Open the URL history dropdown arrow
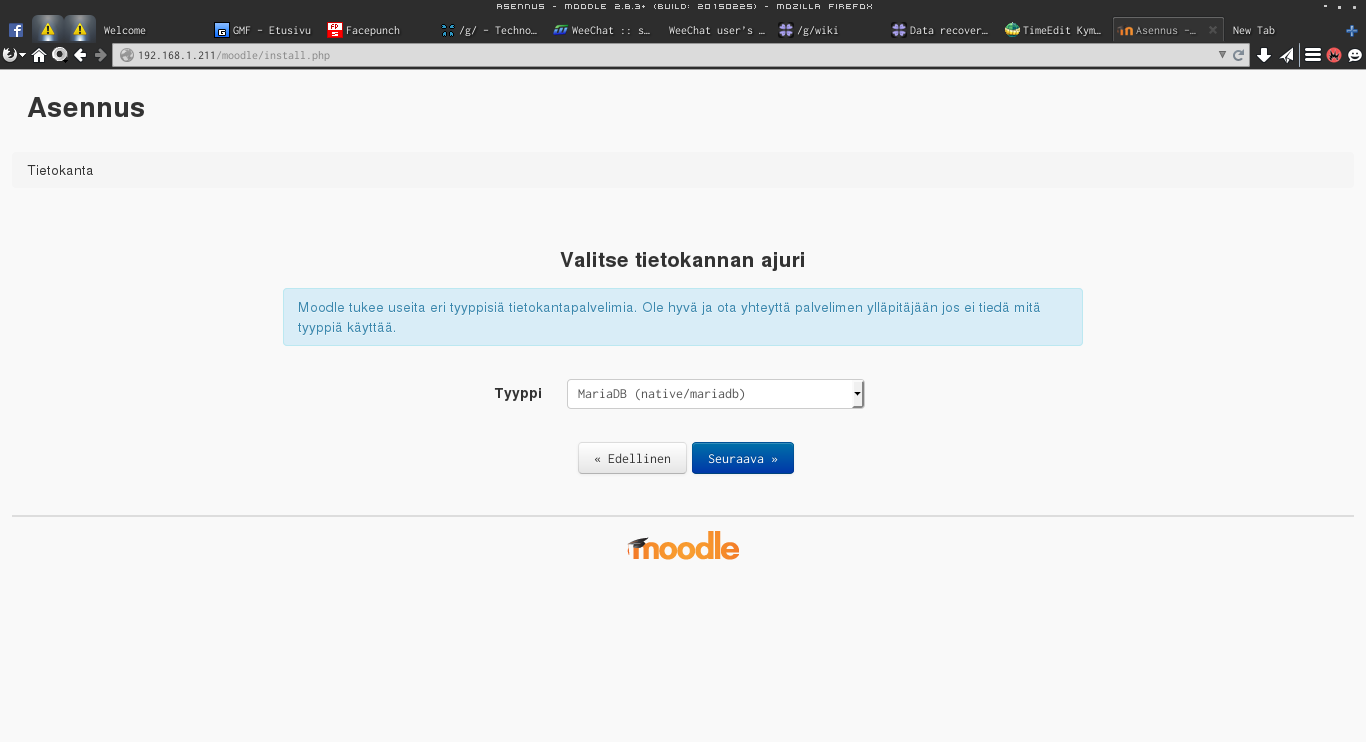The width and height of the screenshot is (1366, 742). 1222,56
